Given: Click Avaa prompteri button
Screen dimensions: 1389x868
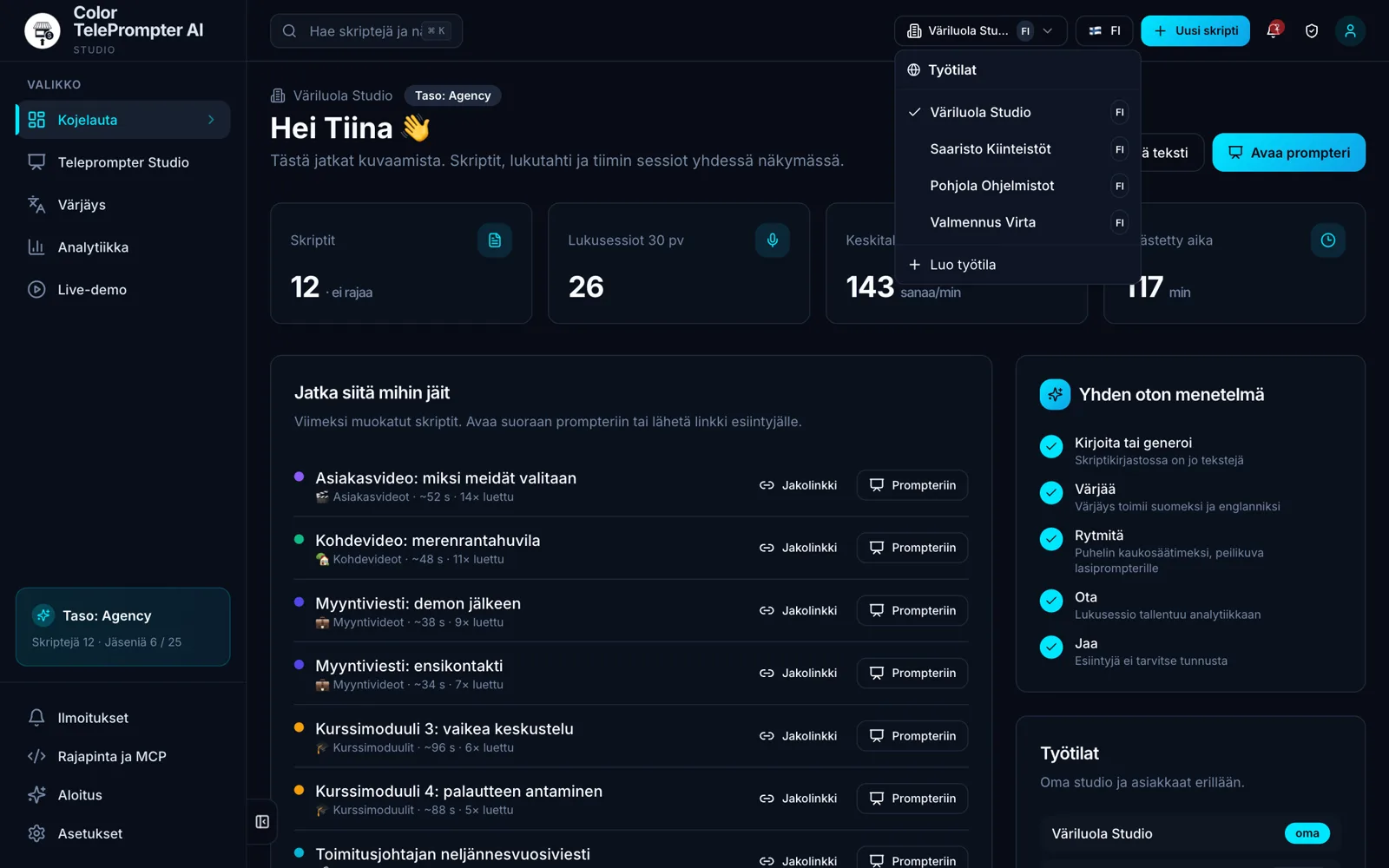Looking at the screenshot, I should click(1288, 153).
